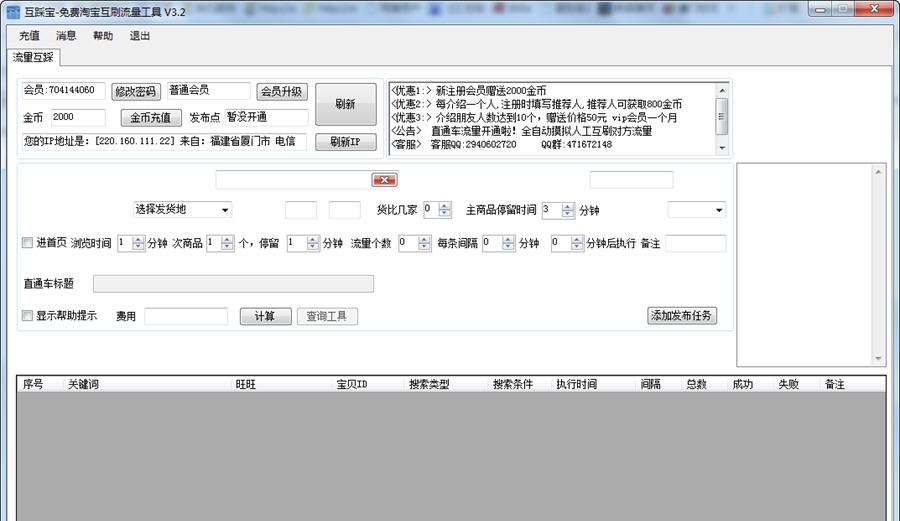
Task: Open the 充值 menu
Action: pos(29,36)
